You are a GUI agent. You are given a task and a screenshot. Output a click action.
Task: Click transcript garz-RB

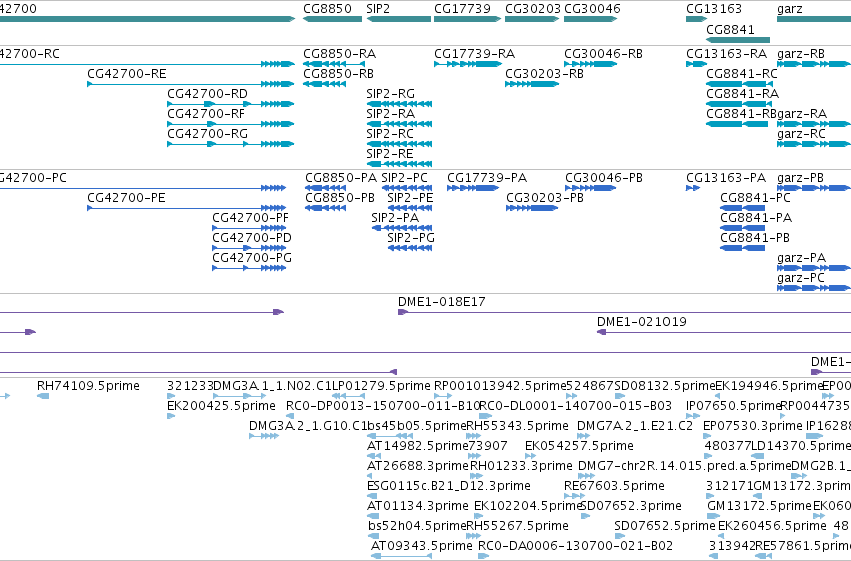[814, 64]
